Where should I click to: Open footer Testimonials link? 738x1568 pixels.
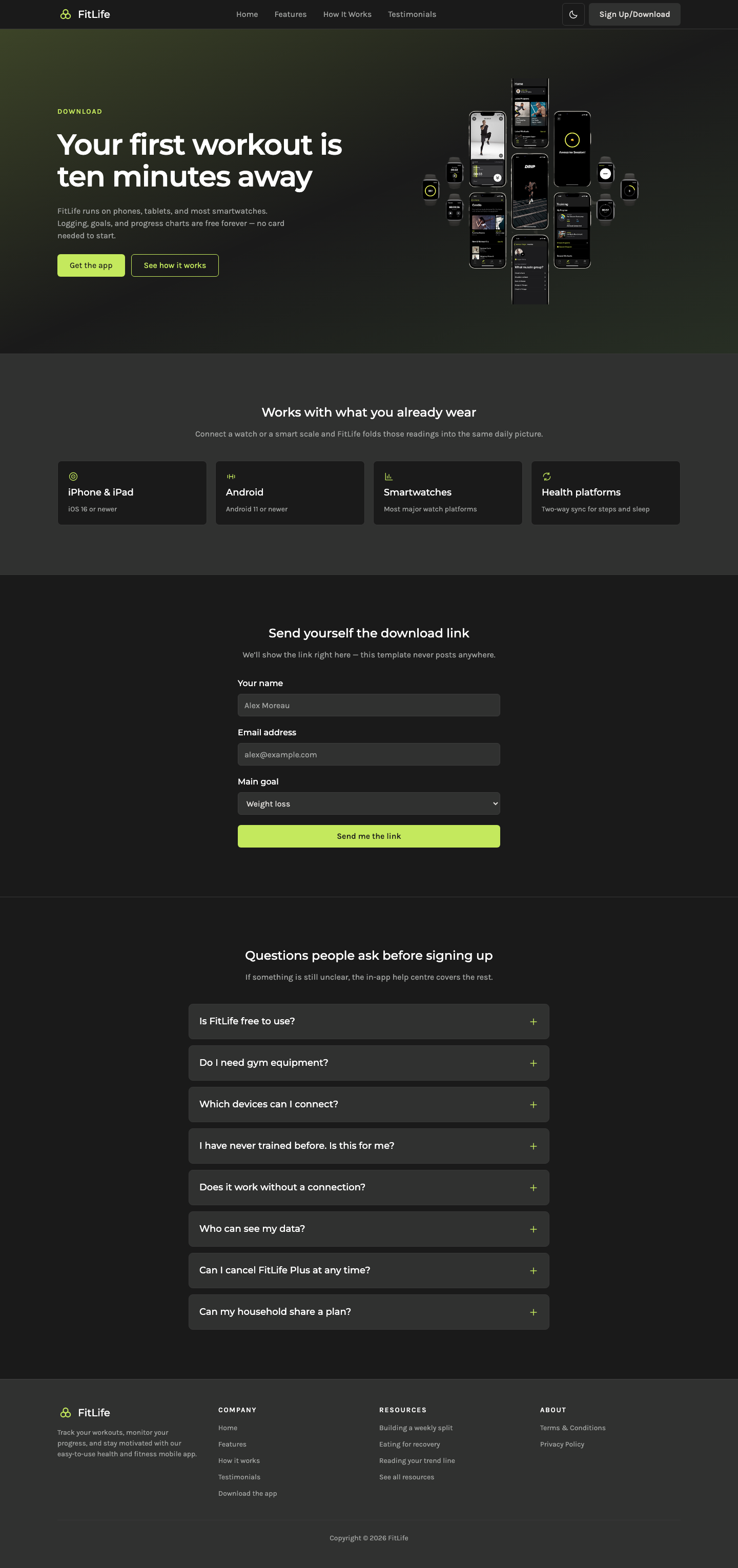coord(239,1477)
